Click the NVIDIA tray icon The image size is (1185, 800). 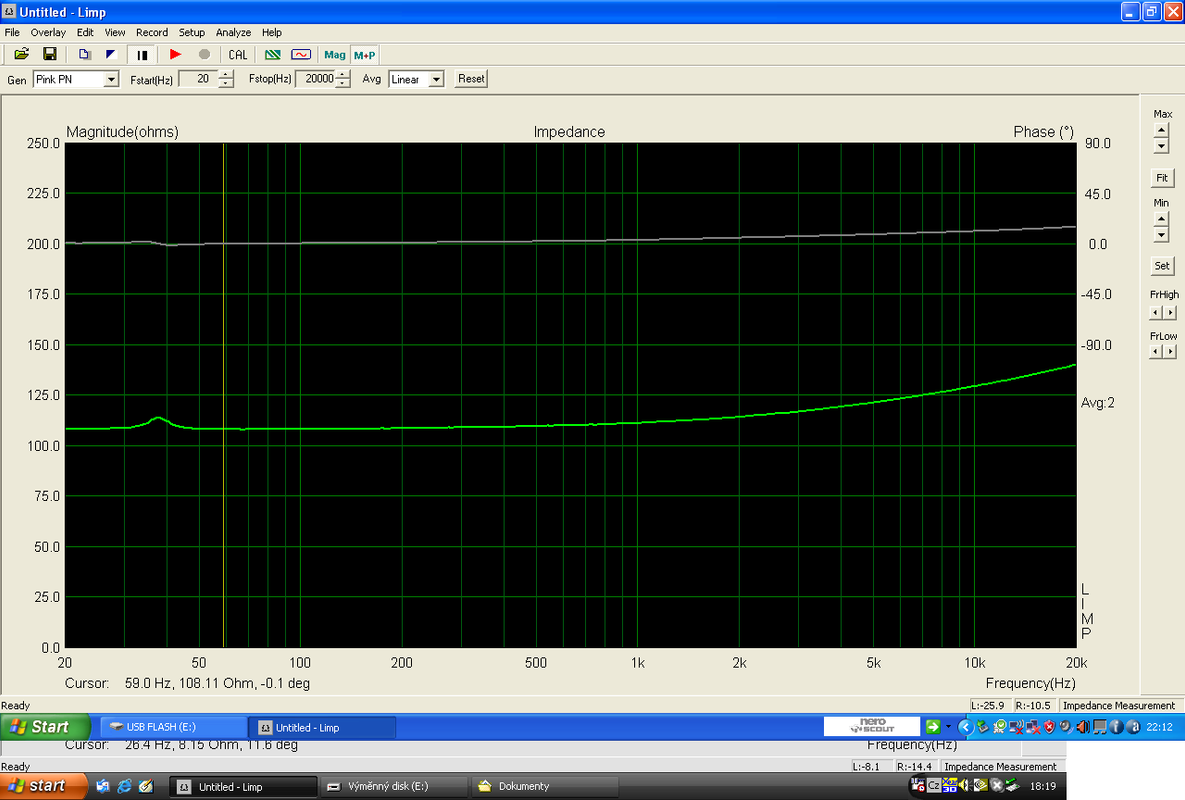(x=981, y=786)
